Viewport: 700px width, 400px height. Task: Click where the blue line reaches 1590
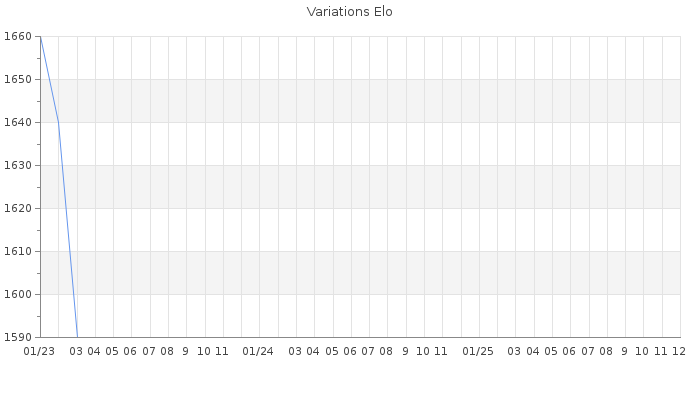[x=77, y=337]
